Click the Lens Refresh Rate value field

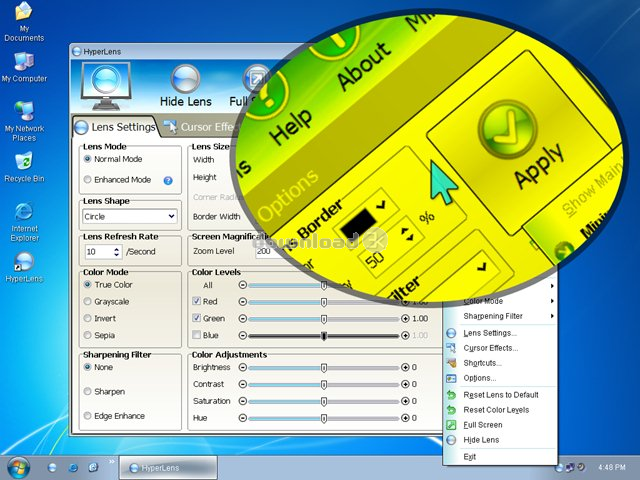pos(98,252)
